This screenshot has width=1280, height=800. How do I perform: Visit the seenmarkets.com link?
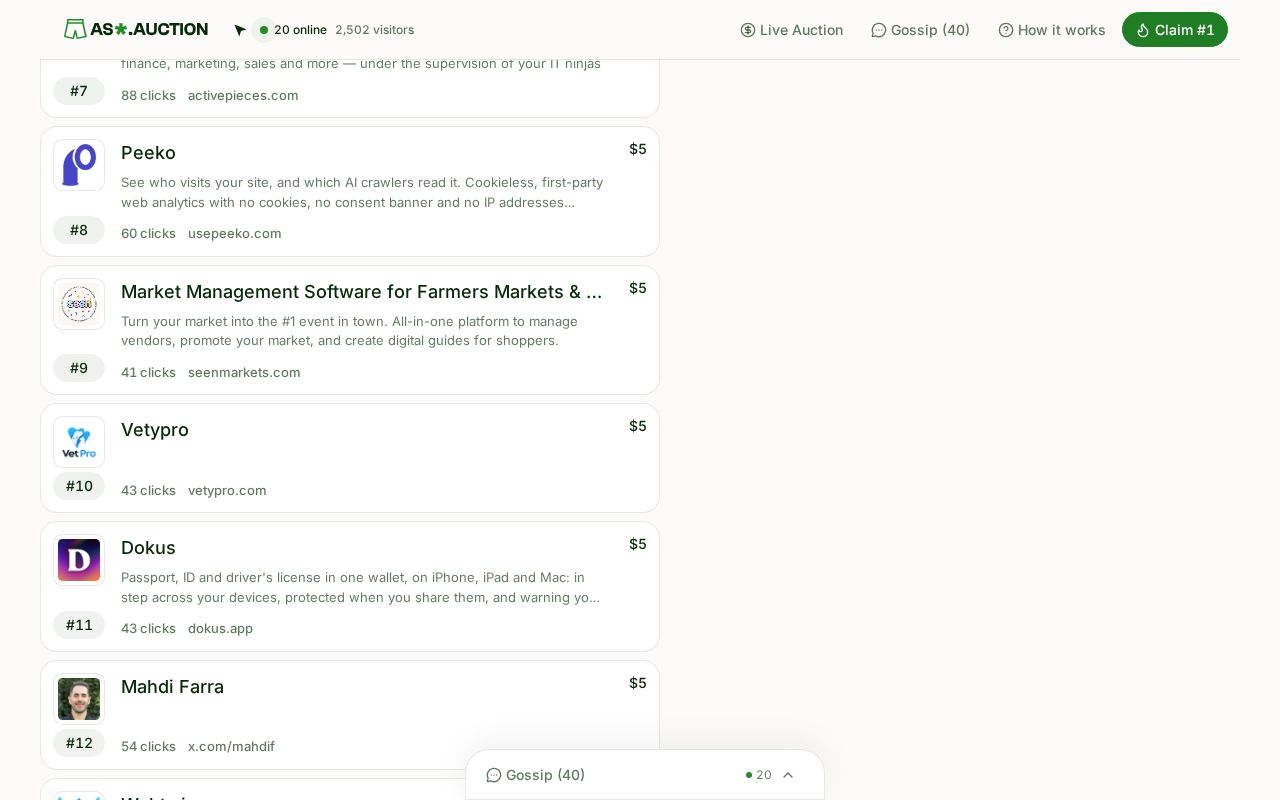[244, 372]
